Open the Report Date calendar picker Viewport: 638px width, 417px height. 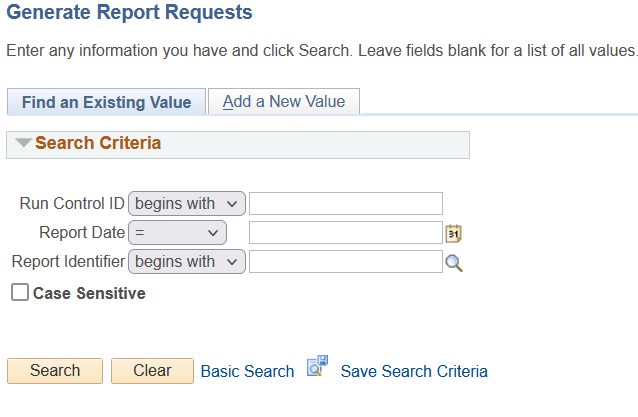[454, 234]
